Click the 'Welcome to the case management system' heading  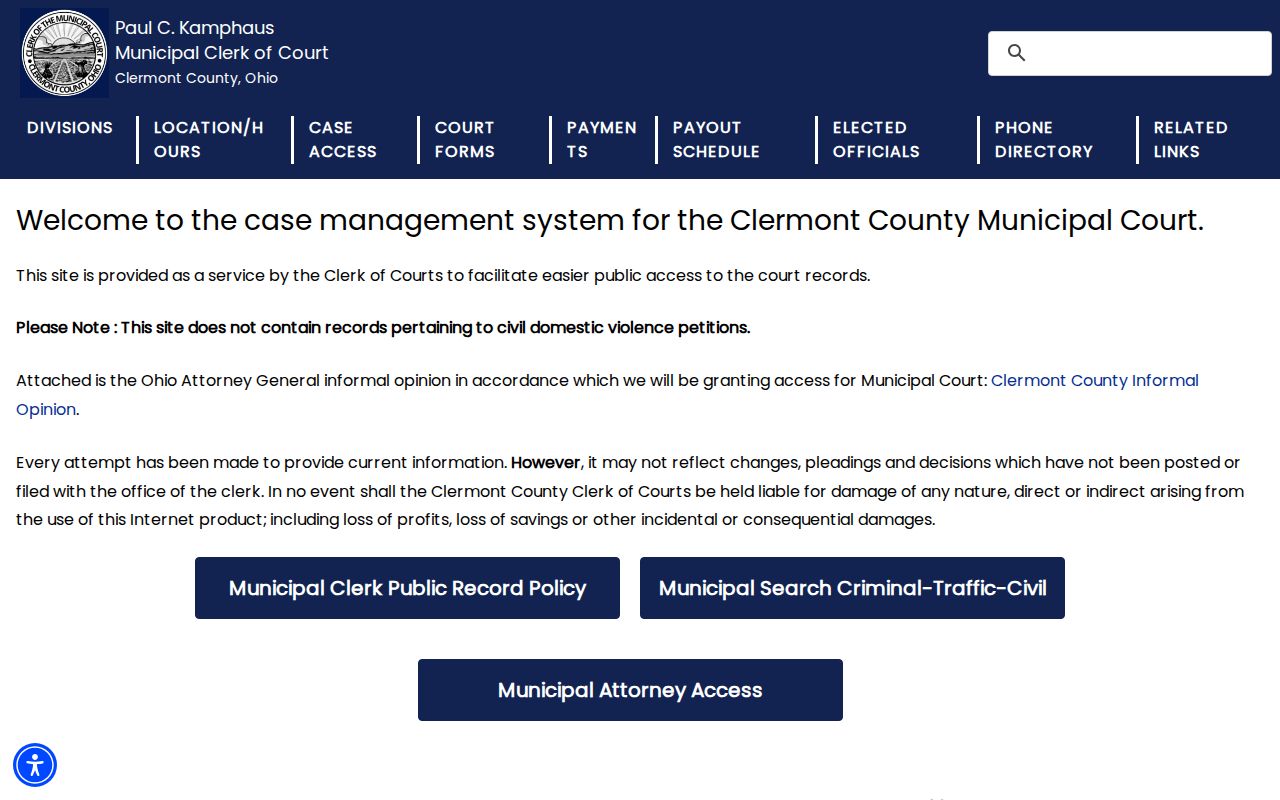point(610,220)
